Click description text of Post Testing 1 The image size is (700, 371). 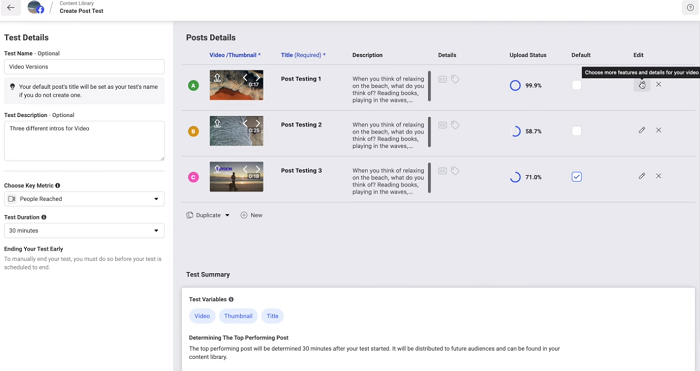(x=388, y=89)
